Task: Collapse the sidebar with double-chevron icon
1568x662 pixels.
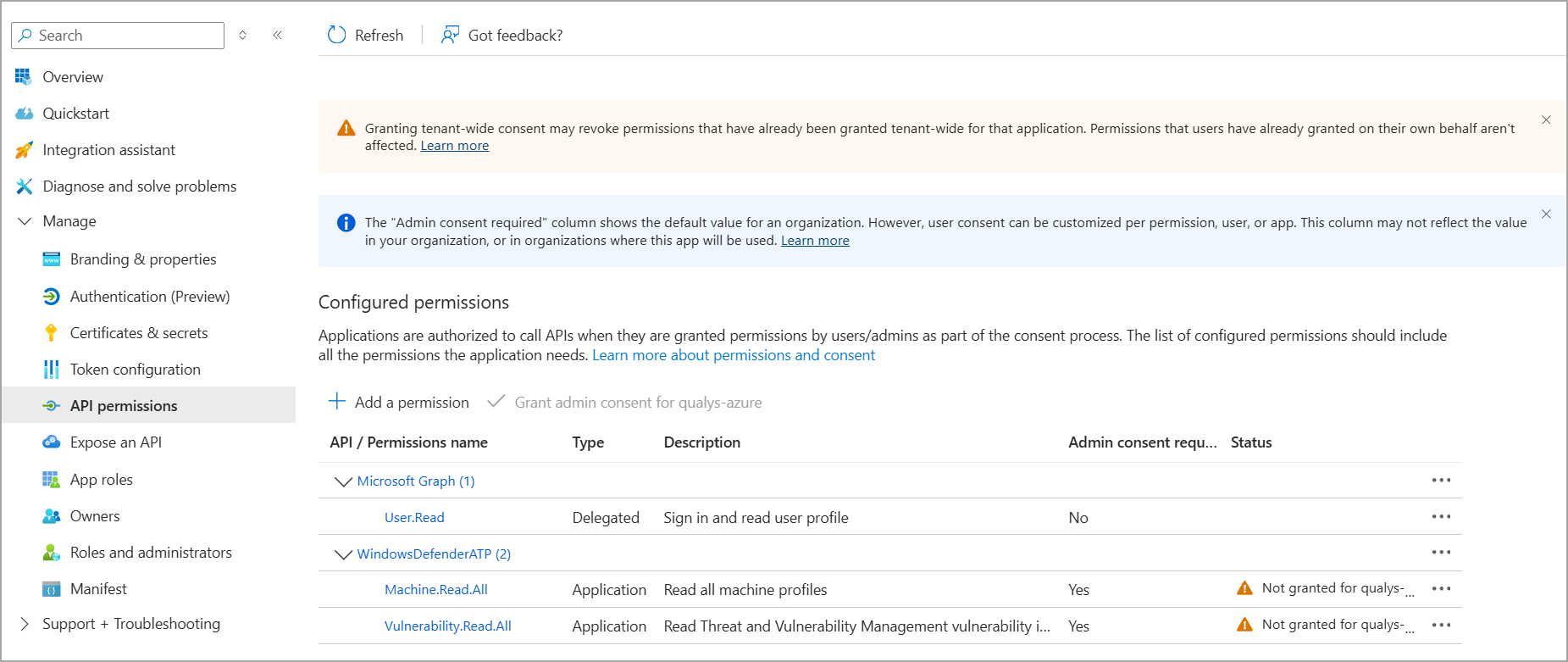Action: (277, 35)
